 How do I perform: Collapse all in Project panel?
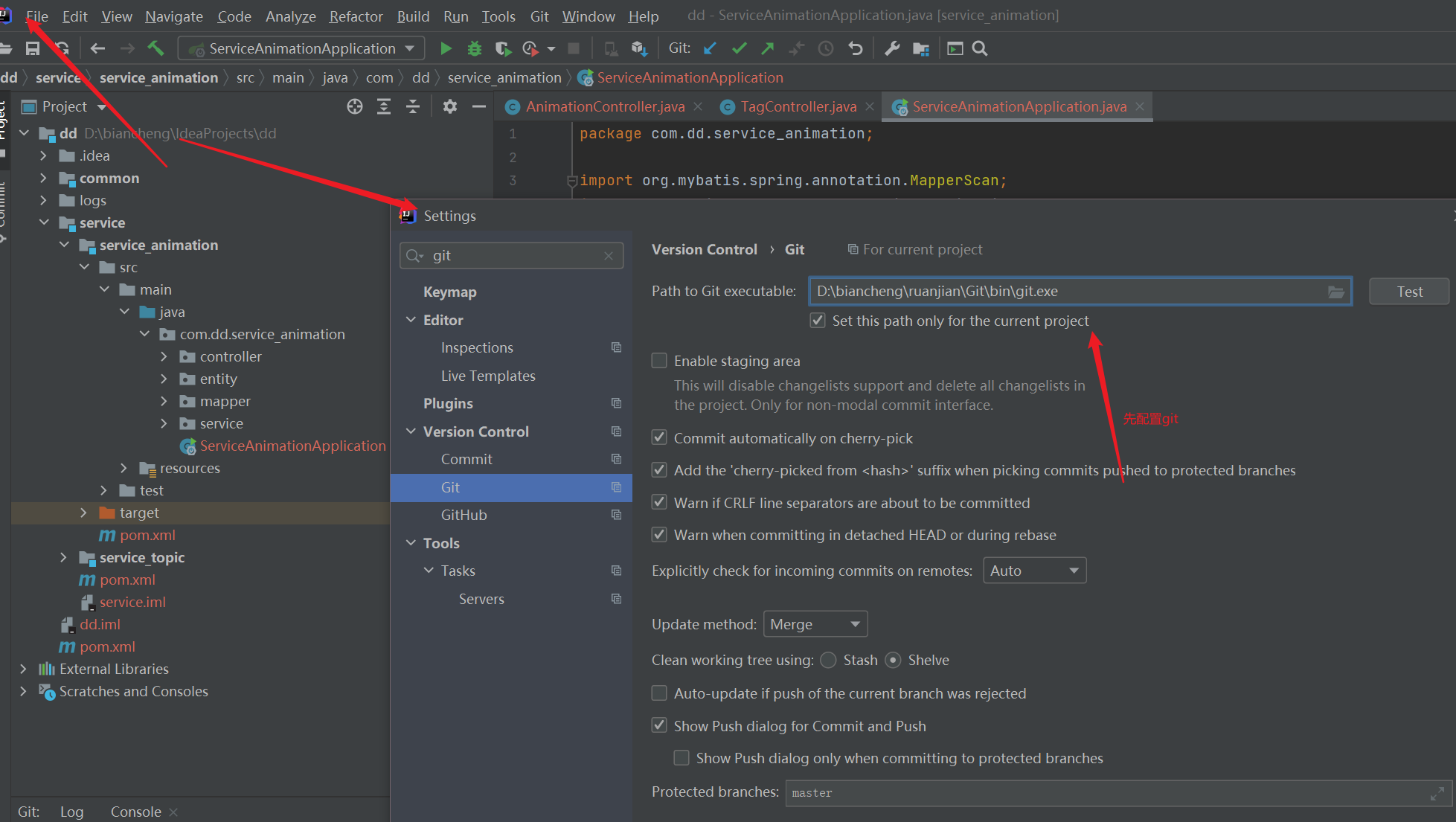tap(413, 107)
